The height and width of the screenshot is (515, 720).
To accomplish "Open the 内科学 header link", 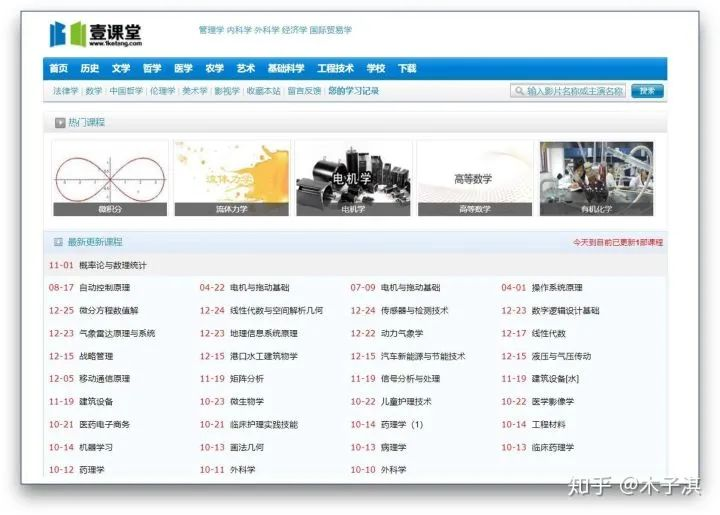I will (239, 30).
